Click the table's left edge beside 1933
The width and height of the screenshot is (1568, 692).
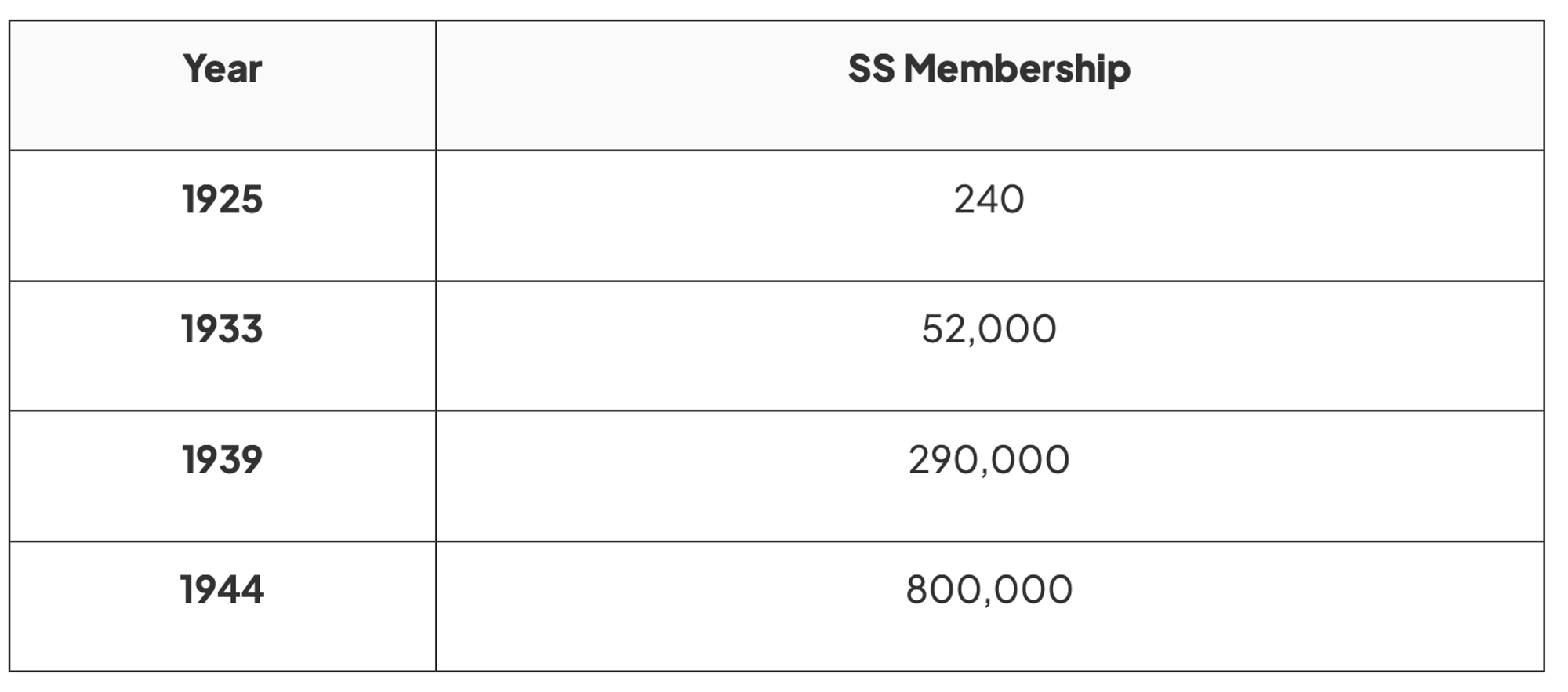tap(9, 345)
